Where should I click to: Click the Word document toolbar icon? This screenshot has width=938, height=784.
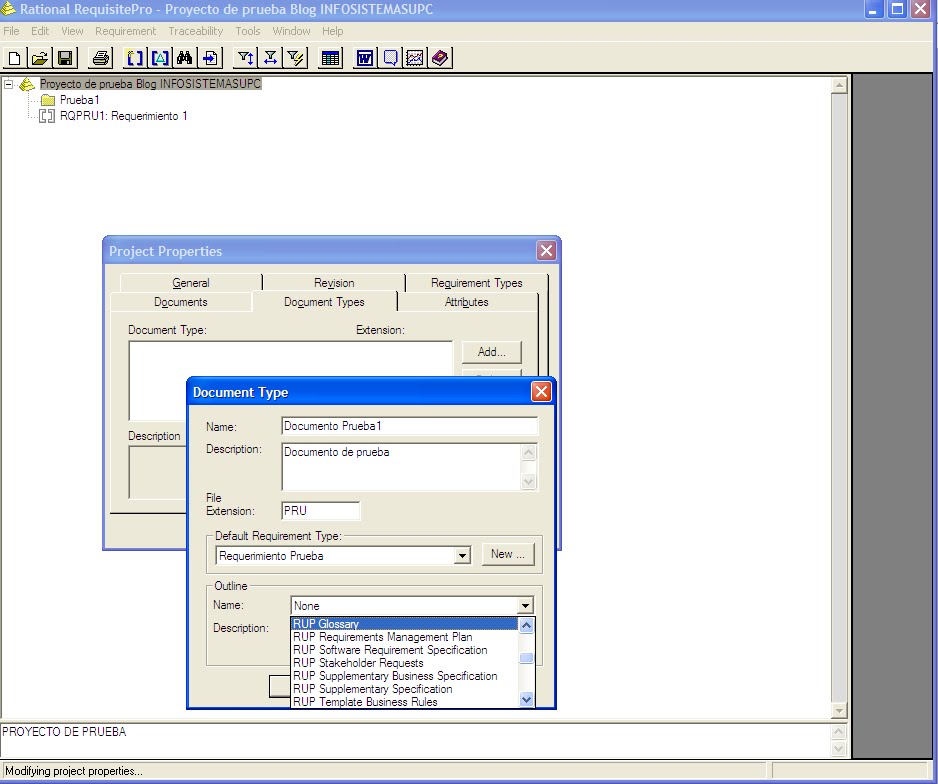pos(365,58)
